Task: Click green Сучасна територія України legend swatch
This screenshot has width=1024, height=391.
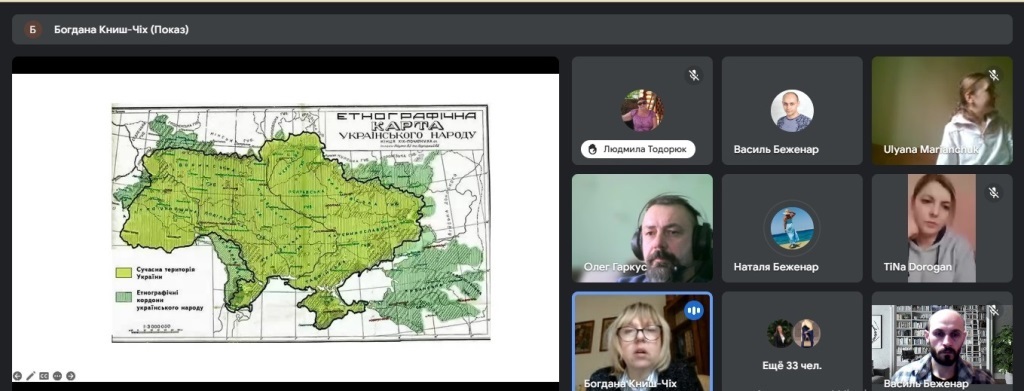Action: pos(124,272)
